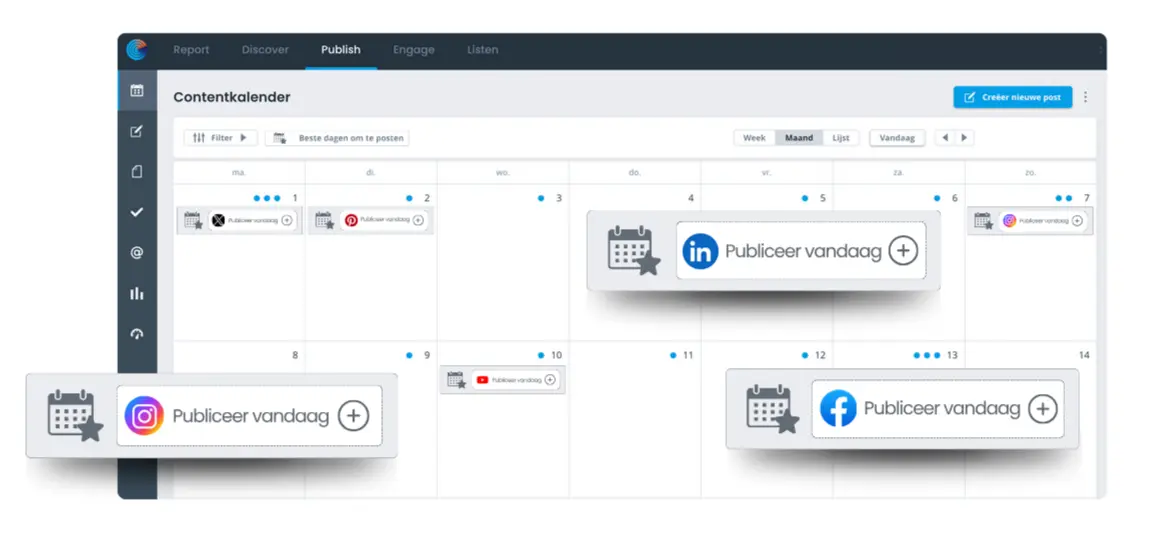Open the speedometer gauge sidebar icon
Image resolution: width=1151 pixels, height=549 pixels.
[x=137, y=334]
